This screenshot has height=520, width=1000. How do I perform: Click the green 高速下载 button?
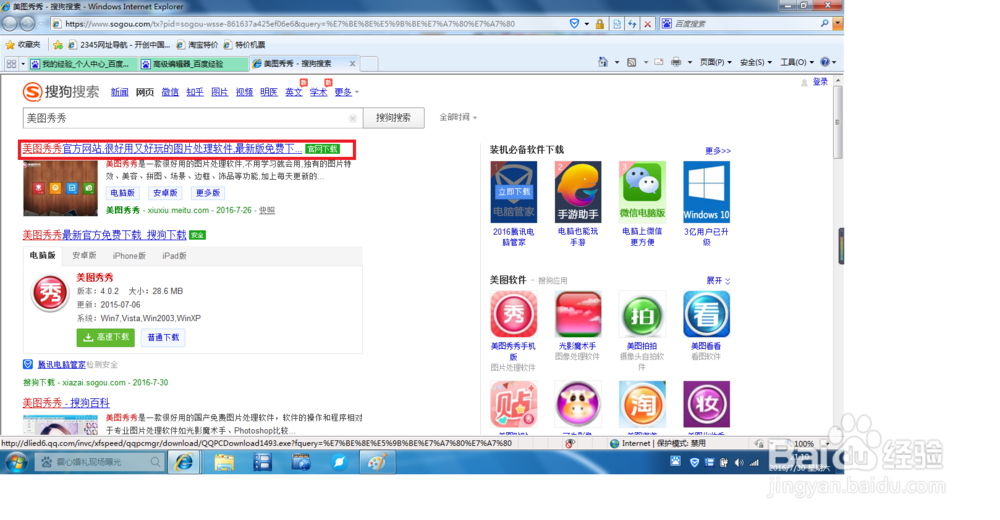[x=106, y=337]
